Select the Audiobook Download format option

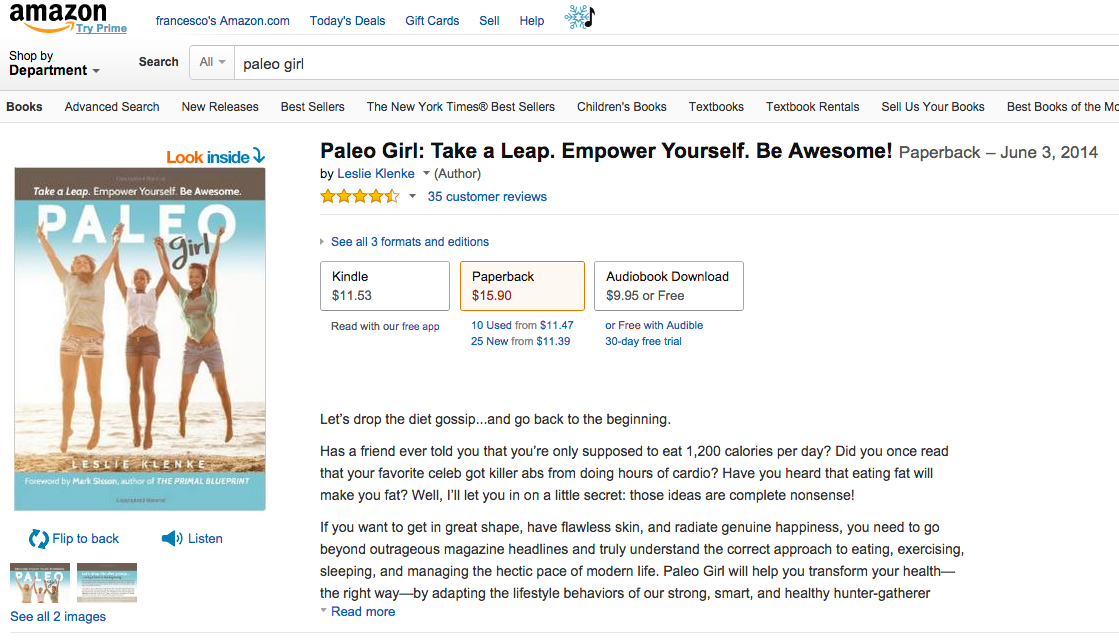[669, 286]
